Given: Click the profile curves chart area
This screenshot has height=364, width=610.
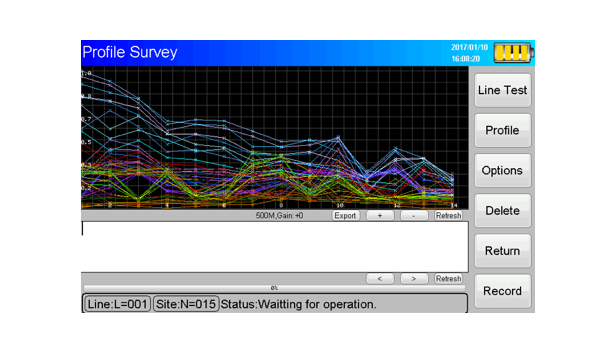Looking at the screenshot, I should pyautogui.click(x=275, y=138).
